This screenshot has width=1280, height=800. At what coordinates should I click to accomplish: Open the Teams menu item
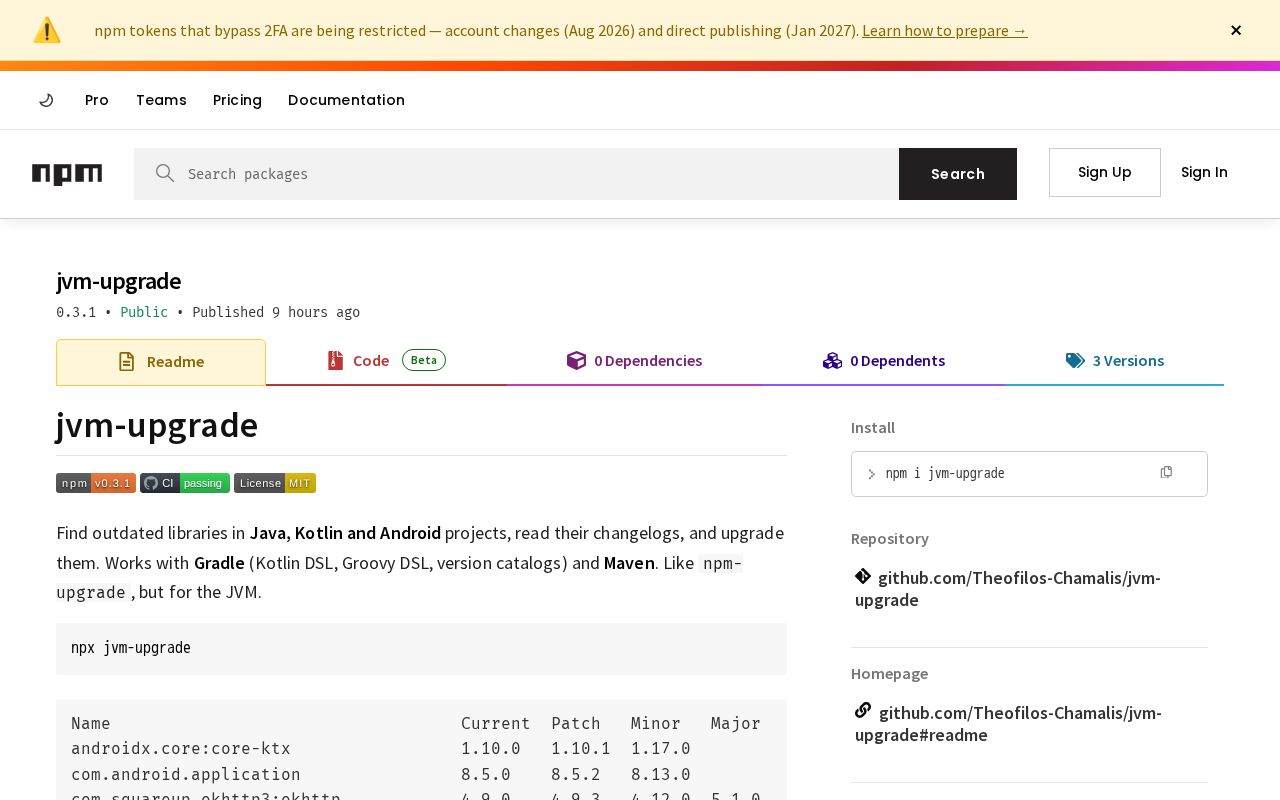point(161,100)
